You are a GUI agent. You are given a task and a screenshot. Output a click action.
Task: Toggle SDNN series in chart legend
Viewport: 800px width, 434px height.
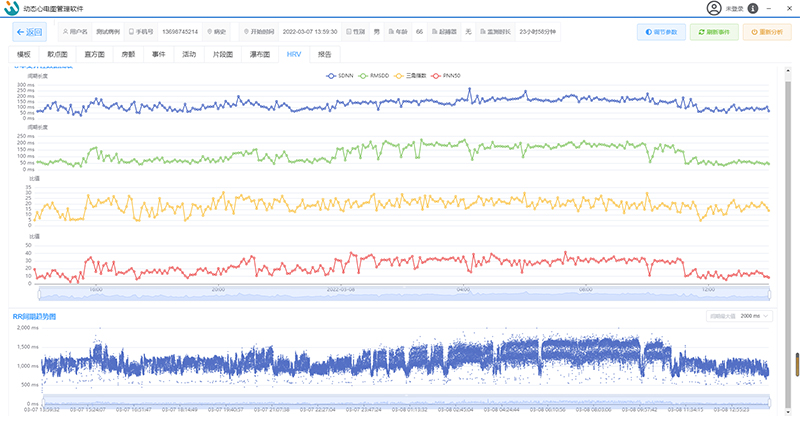click(341, 75)
